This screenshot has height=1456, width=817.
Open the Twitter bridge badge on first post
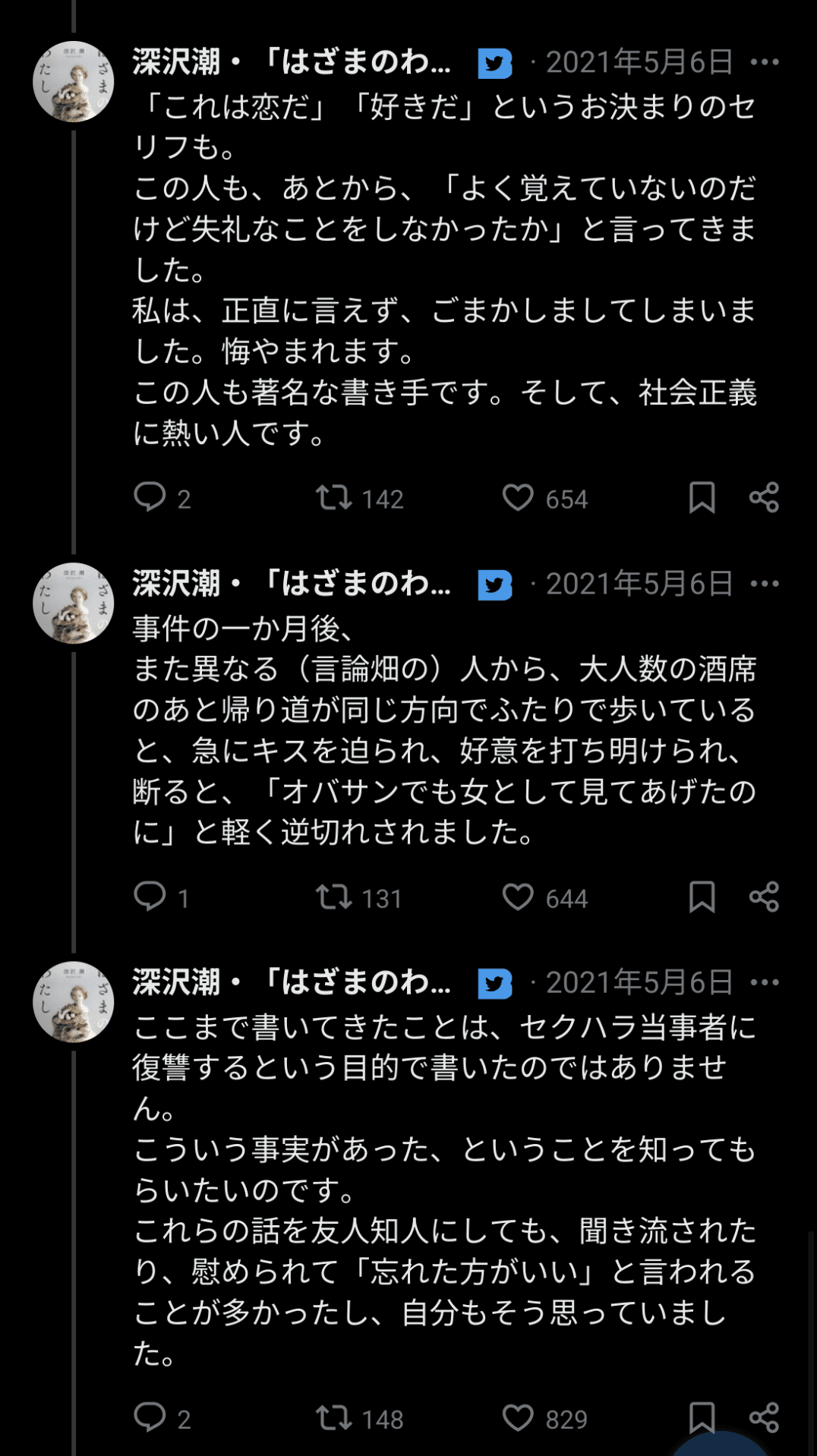(495, 64)
